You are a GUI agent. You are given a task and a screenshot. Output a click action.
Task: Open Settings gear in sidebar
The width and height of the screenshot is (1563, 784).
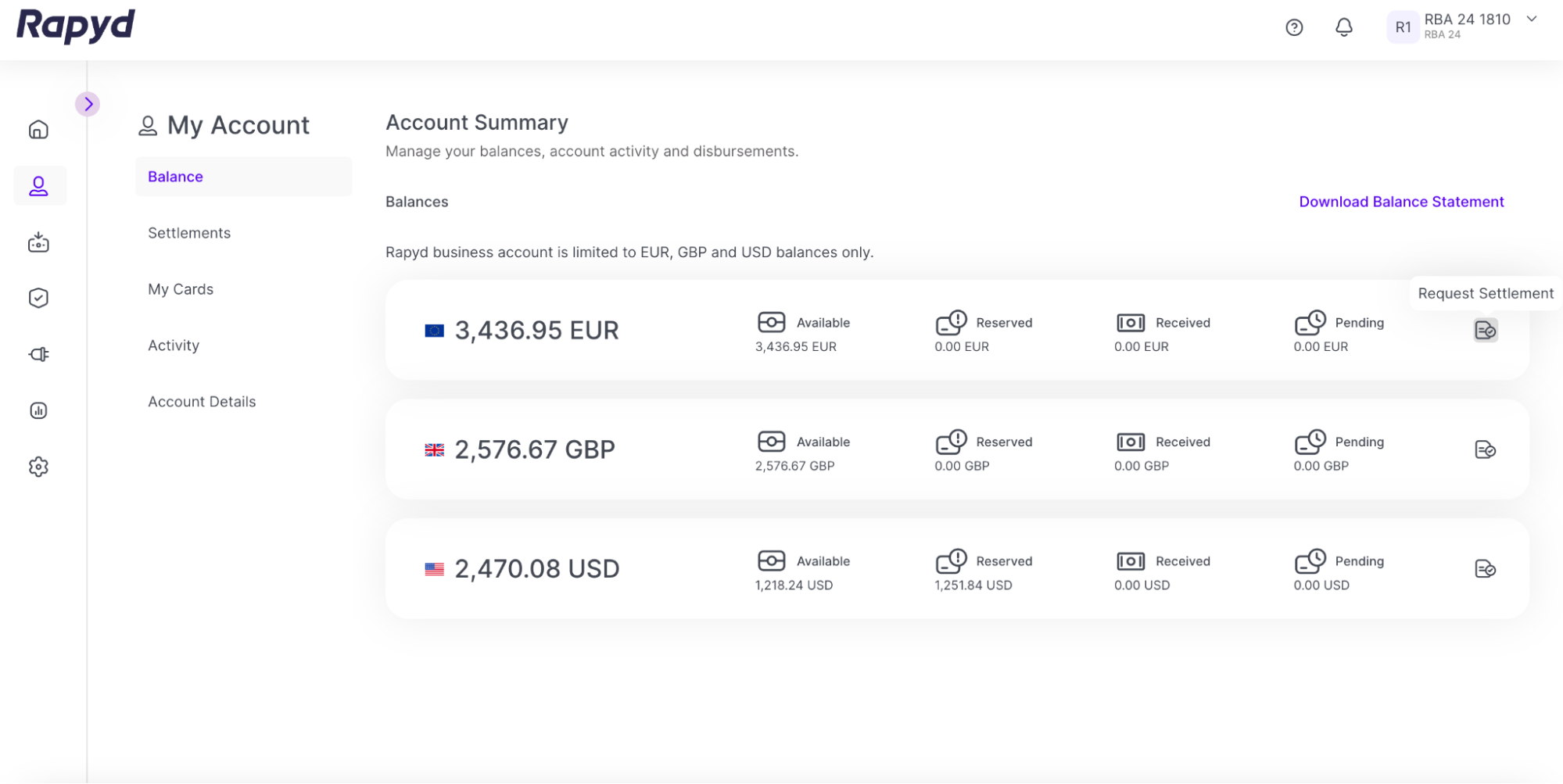coord(38,467)
